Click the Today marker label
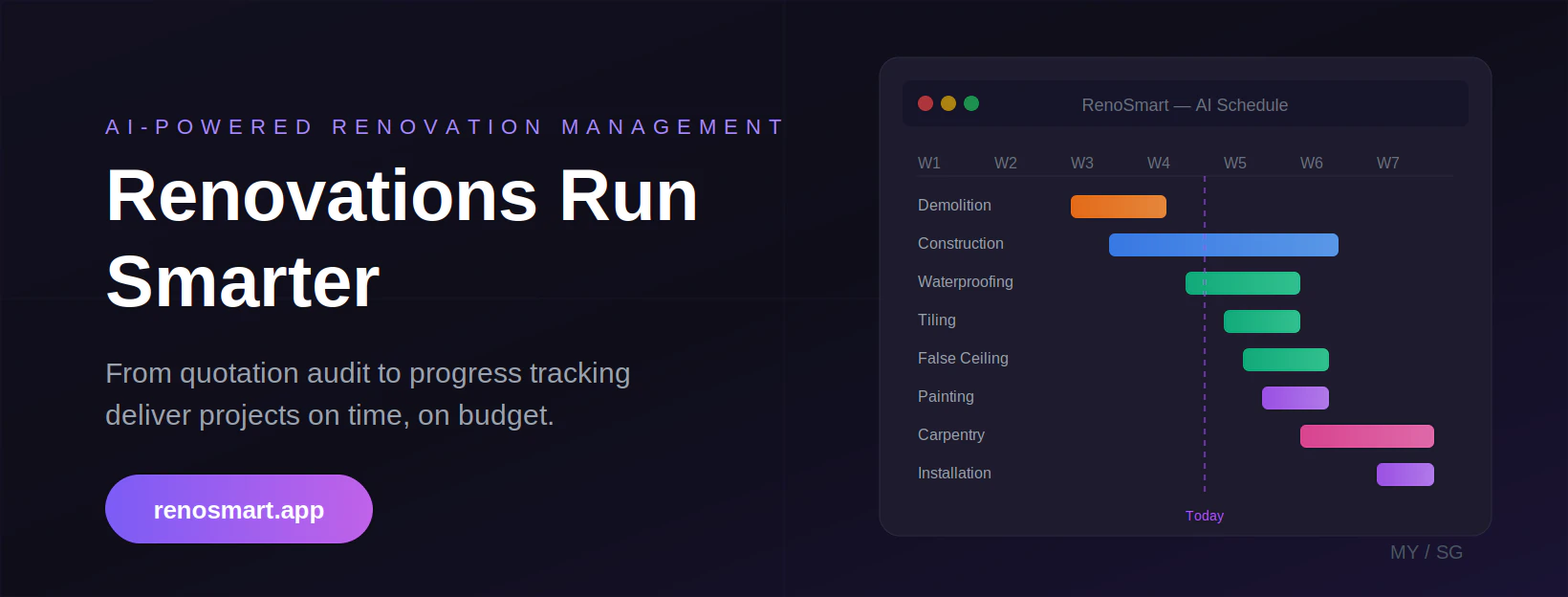 (1205, 516)
